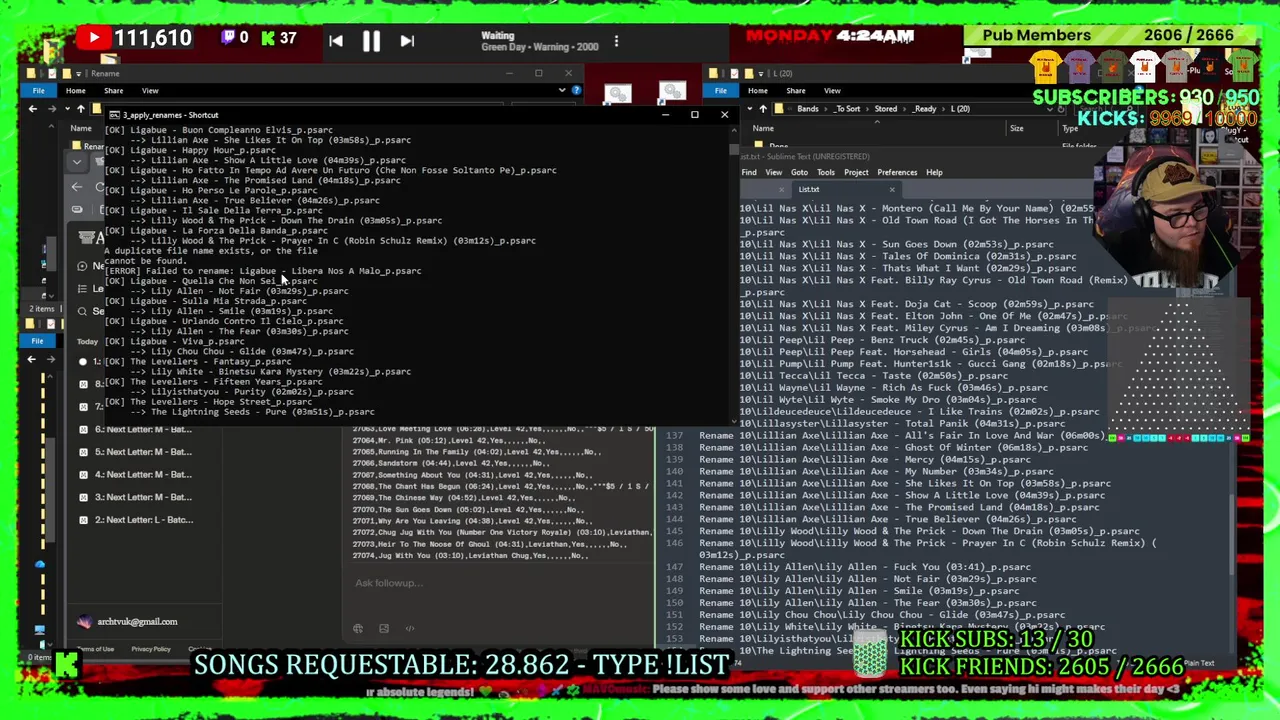
Task: Open chat '6.: Next Letter: M - Bat...'
Action: coord(143,429)
